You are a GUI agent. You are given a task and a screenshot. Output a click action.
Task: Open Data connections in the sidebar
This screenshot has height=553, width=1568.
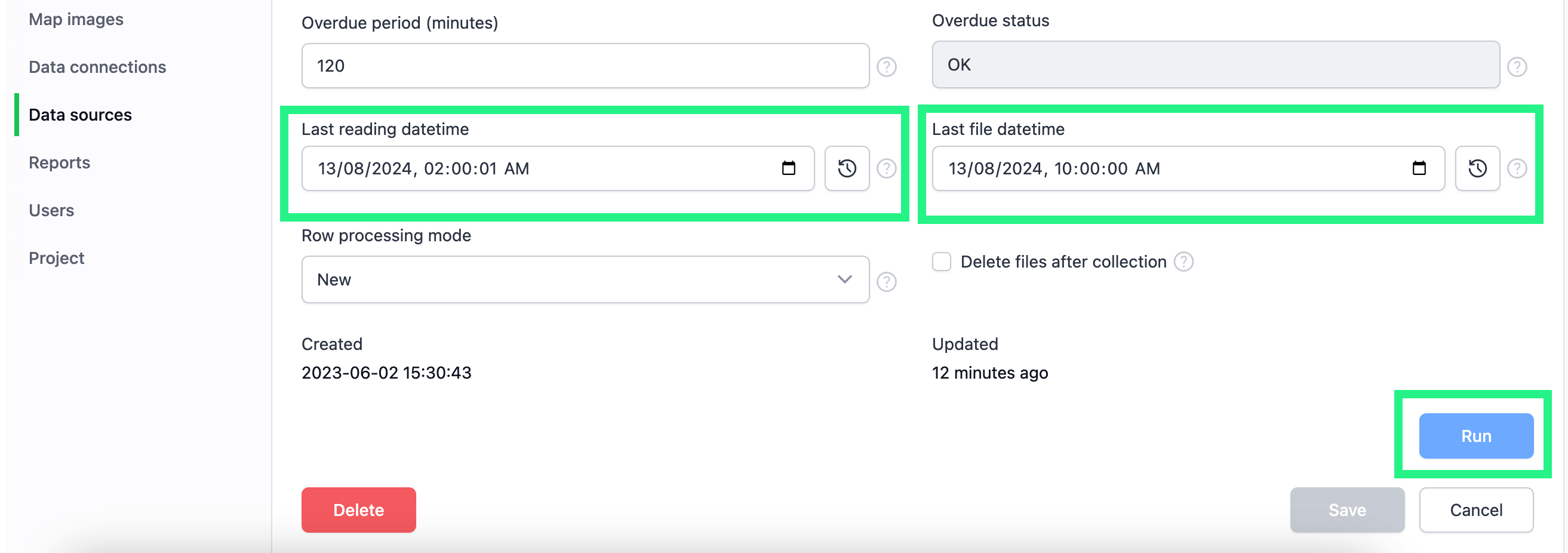(97, 67)
